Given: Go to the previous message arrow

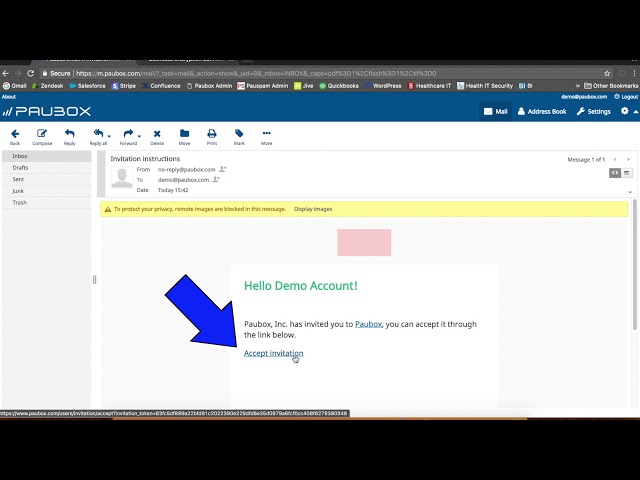Looking at the screenshot, I should 615,160.
